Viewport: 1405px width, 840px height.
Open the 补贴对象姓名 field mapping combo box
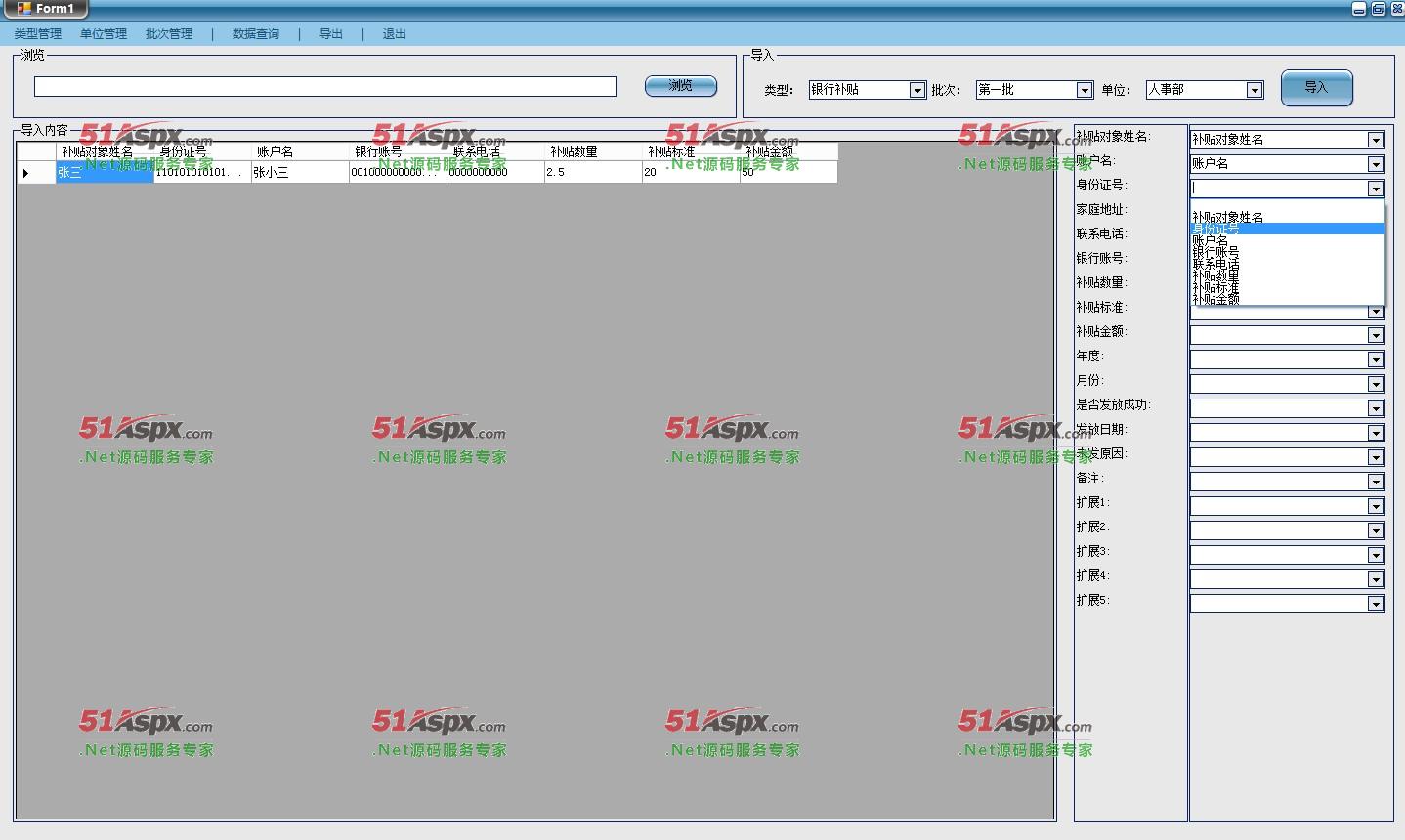coord(1376,140)
